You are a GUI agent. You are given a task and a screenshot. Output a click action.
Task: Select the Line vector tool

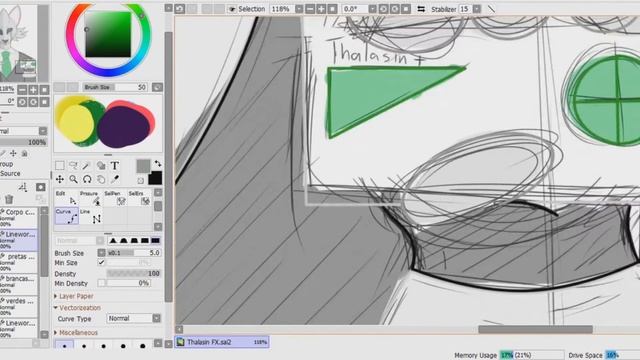(91, 216)
